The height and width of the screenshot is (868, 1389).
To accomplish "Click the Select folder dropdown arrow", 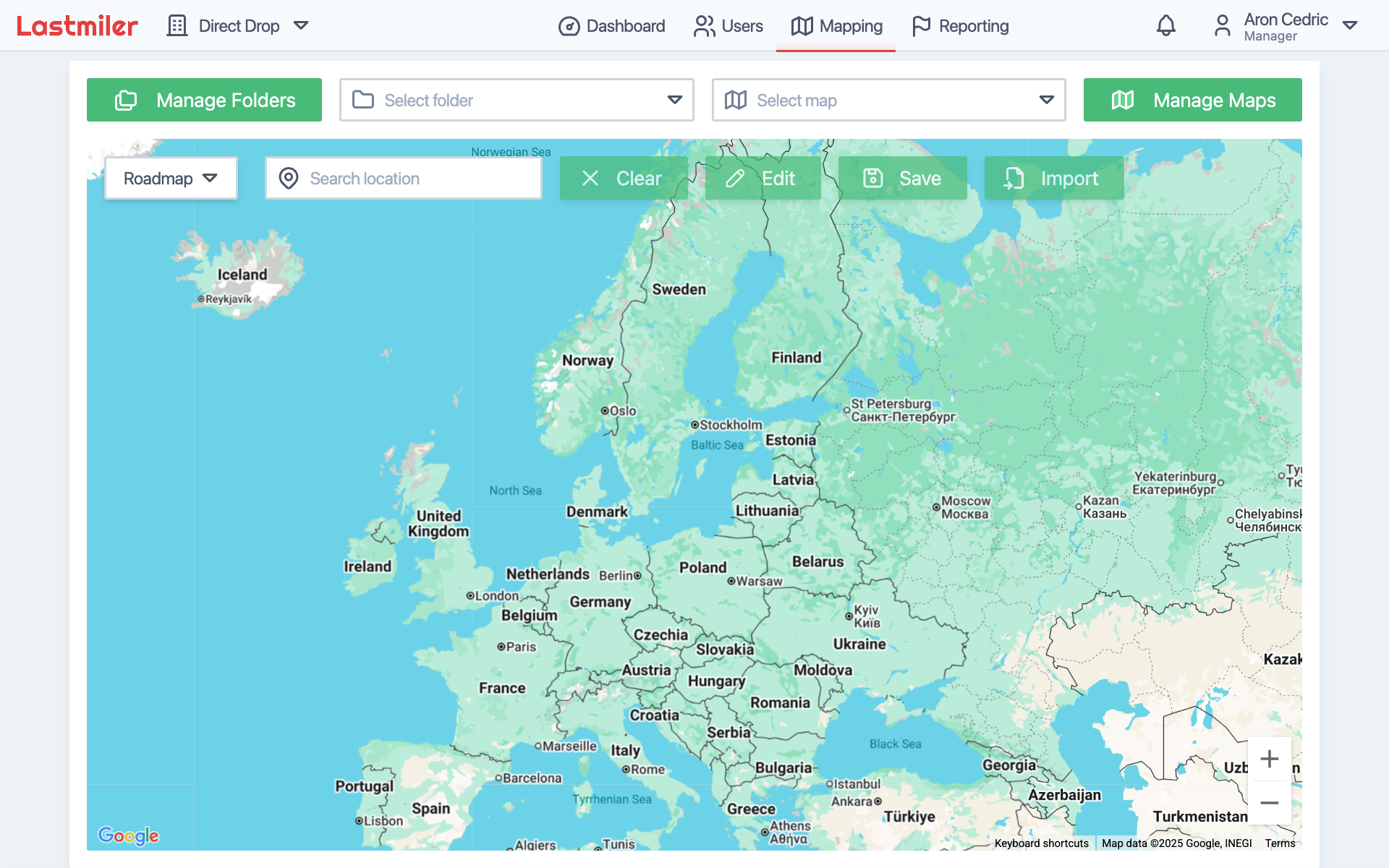I will point(675,100).
